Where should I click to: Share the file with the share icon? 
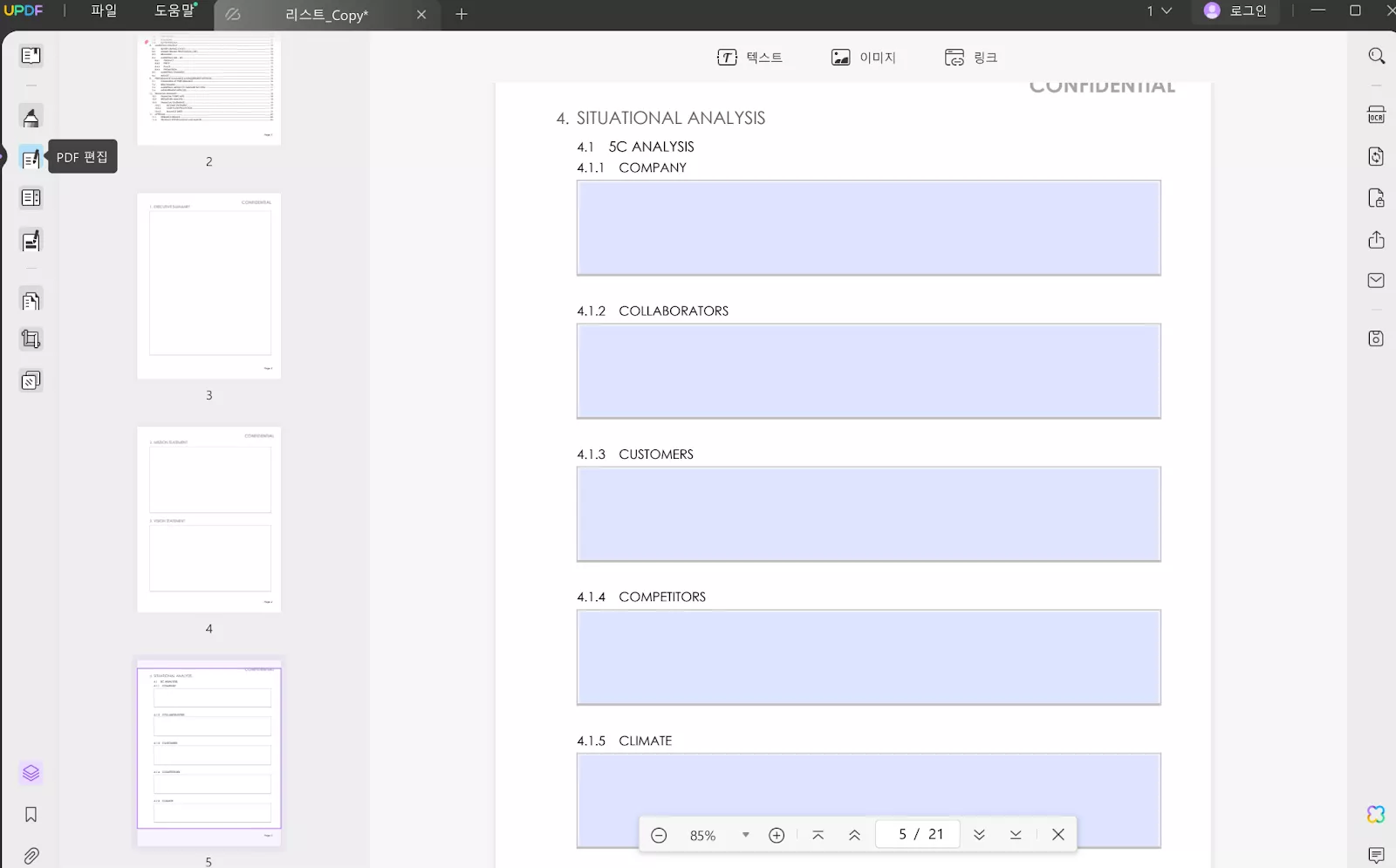(x=1376, y=240)
